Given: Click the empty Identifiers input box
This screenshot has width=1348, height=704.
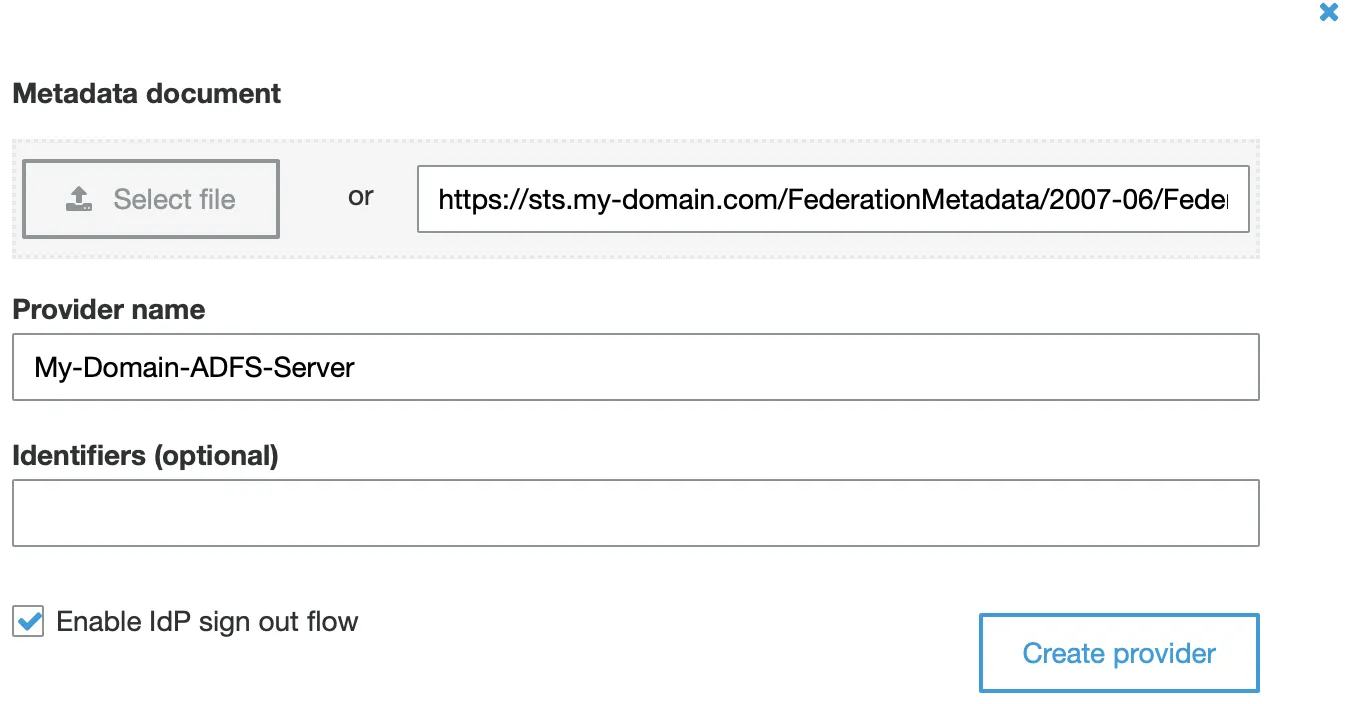Looking at the screenshot, I should point(637,512).
